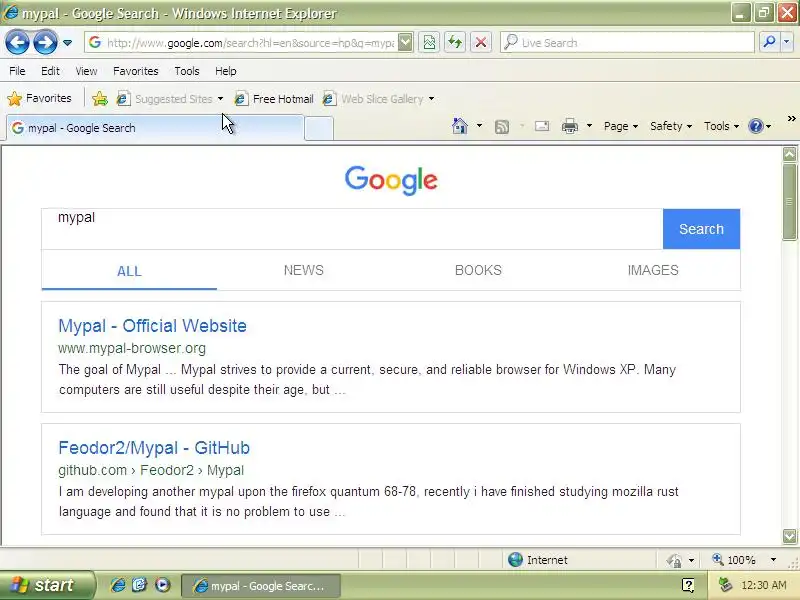Open the Favorites menu in menu bar

(136, 71)
